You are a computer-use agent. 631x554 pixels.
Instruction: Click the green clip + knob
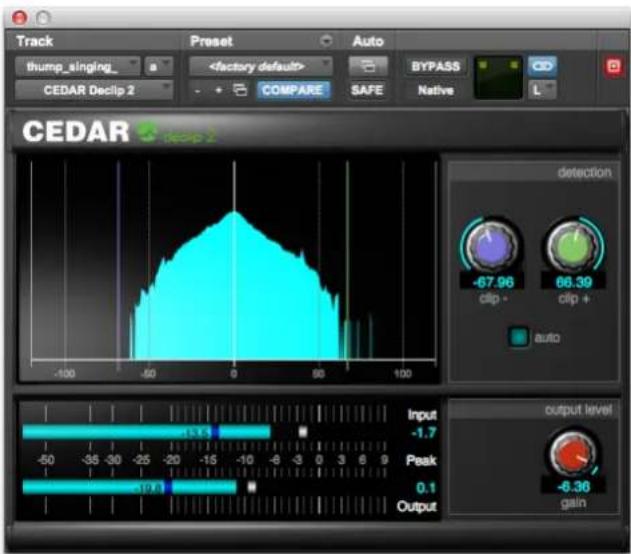tap(573, 245)
